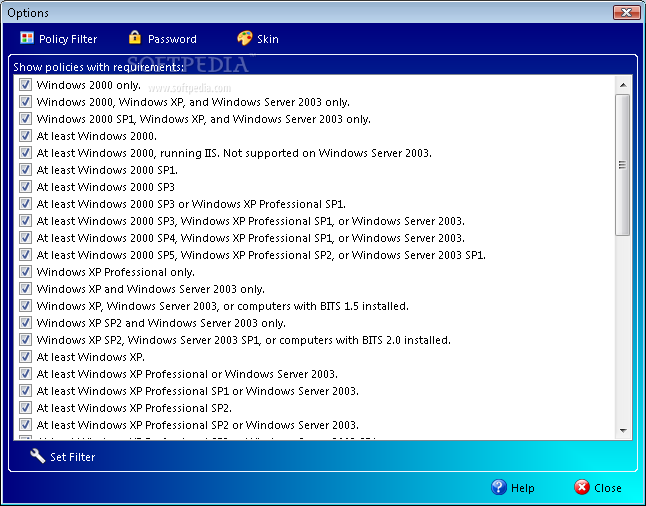Image resolution: width=646 pixels, height=506 pixels.
Task: Click the Skin paint palette icon
Action: pos(245,38)
